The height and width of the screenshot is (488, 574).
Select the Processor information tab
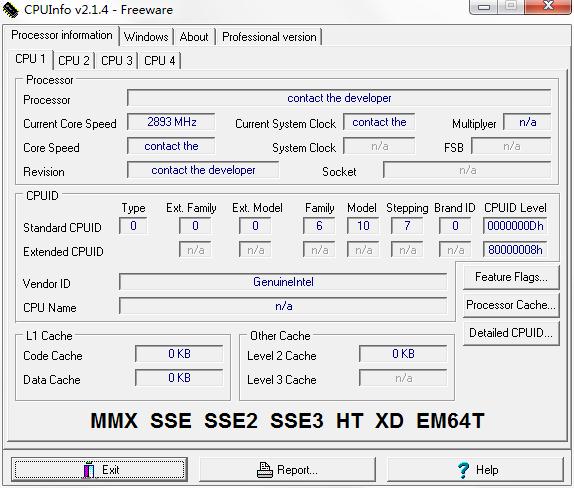62,35
